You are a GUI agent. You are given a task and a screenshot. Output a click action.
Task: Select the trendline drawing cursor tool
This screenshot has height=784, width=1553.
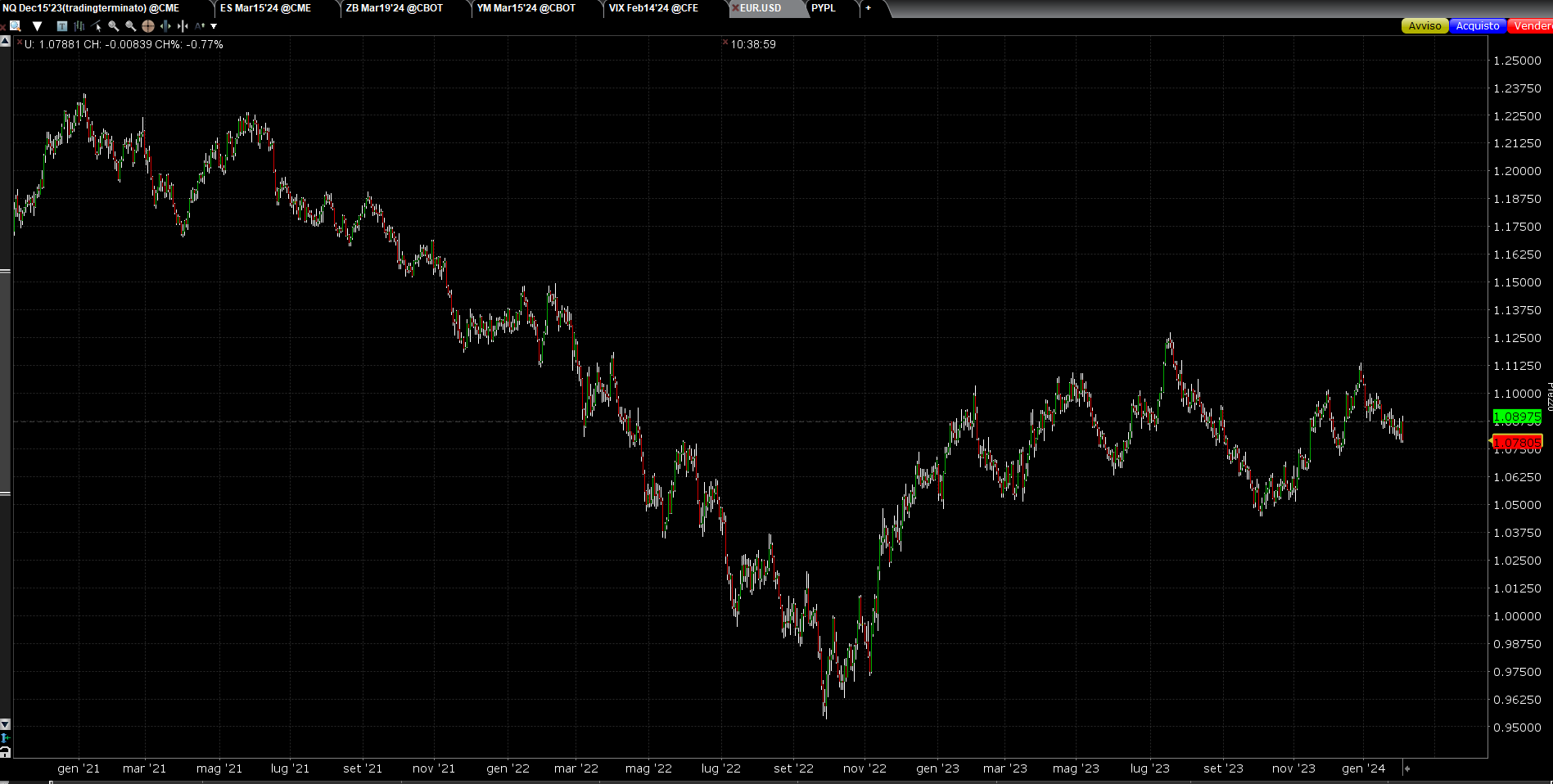click(97, 26)
